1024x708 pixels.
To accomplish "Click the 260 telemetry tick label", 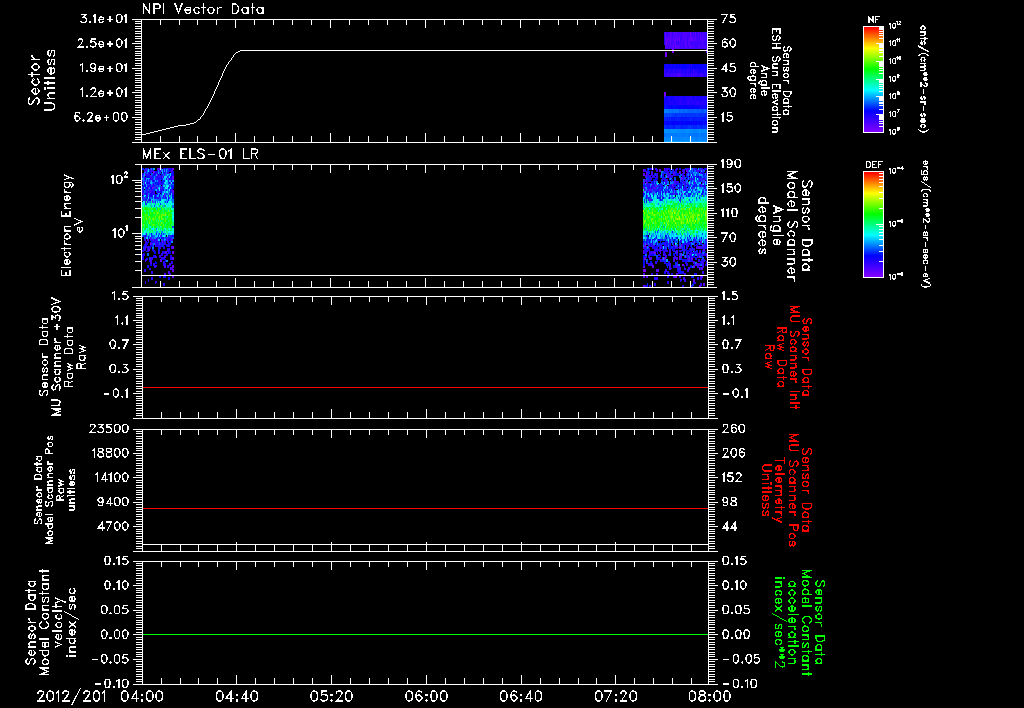I will click(x=732, y=428).
